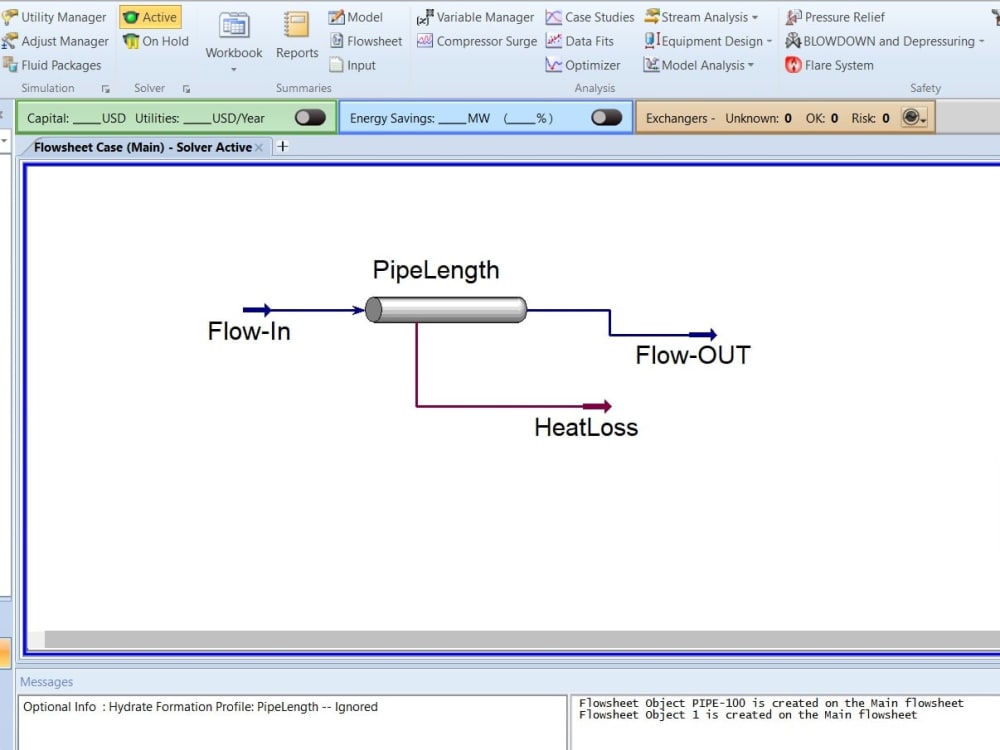
Task: Open Pressure Relief analysis
Action: pyautogui.click(x=835, y=17)
